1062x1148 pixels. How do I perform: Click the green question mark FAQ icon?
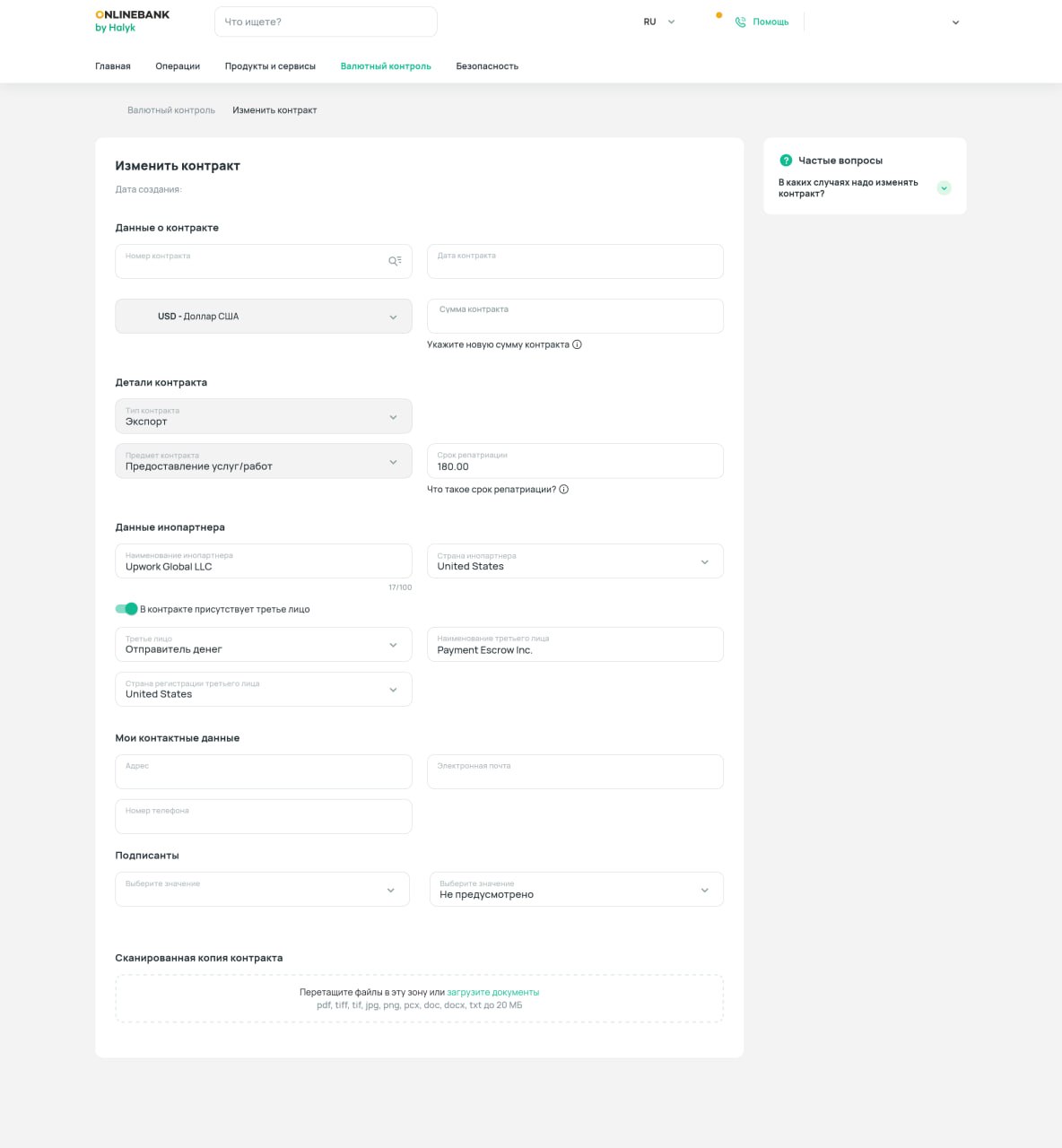pyautogui.click(x=786, y=161)
